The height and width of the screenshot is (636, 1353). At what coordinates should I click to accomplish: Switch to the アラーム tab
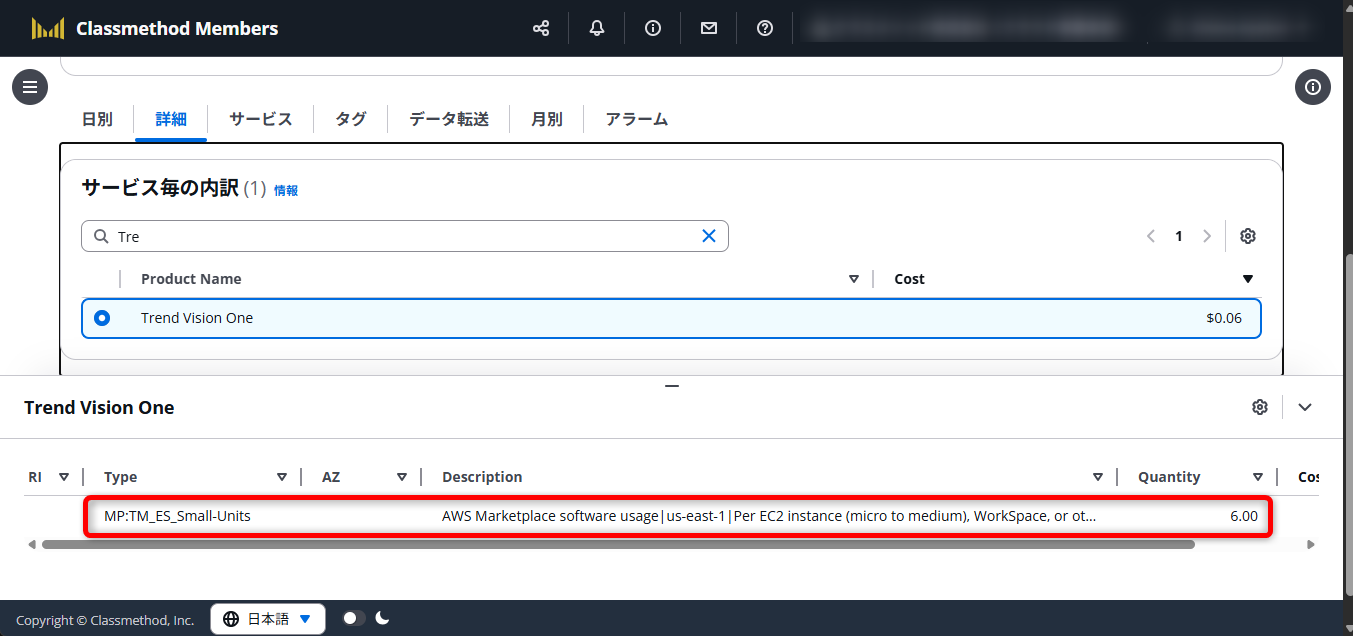coord(636,119)
